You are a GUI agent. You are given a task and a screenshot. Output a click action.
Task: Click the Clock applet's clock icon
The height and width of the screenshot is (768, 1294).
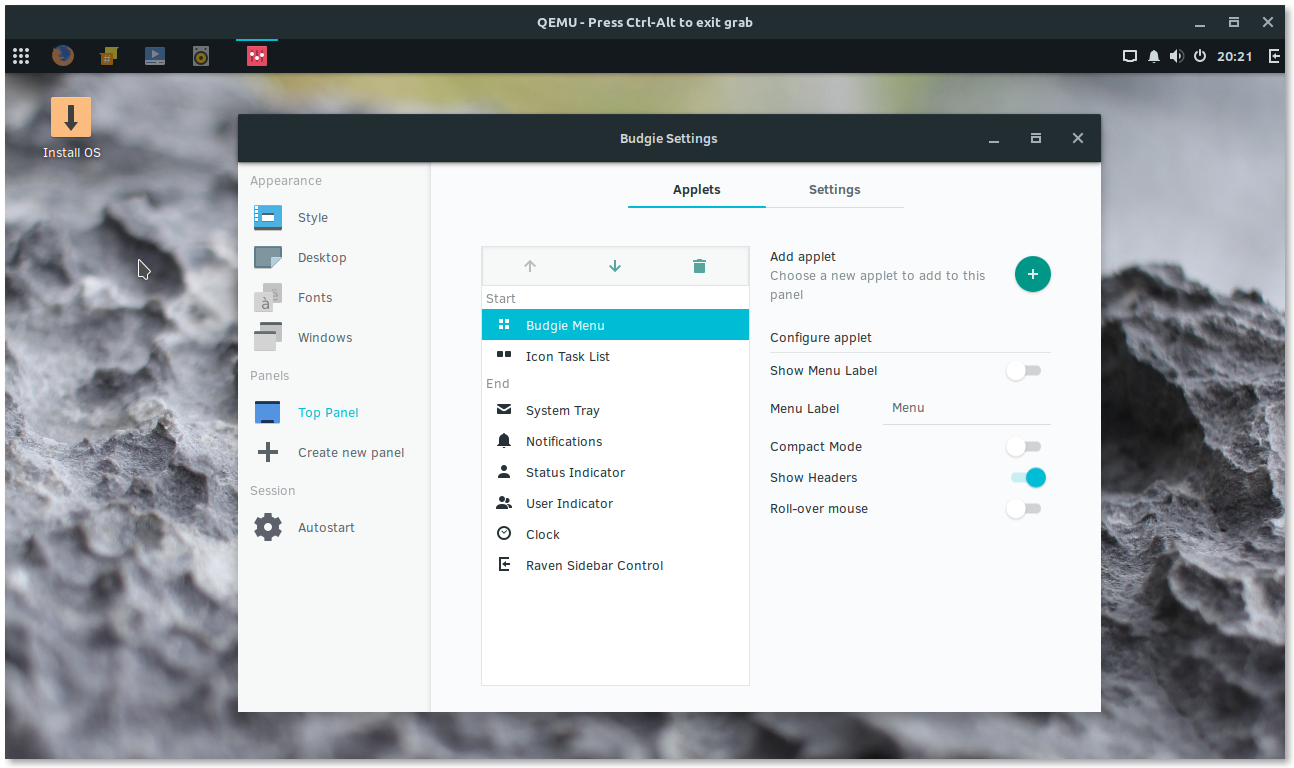(x=504, y=534)
